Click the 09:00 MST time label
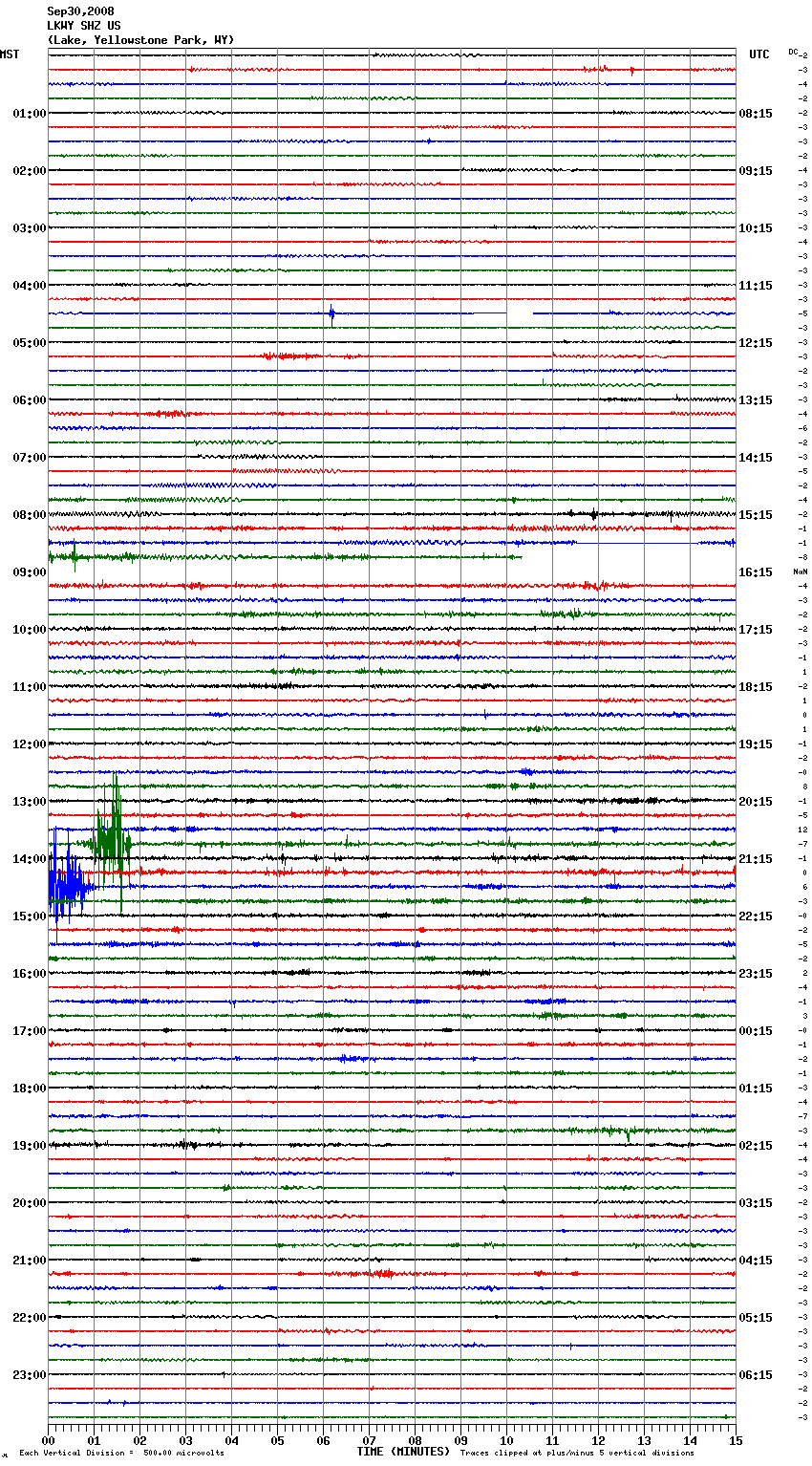This screenshot has height=1466, width=812. click(30, 572)
